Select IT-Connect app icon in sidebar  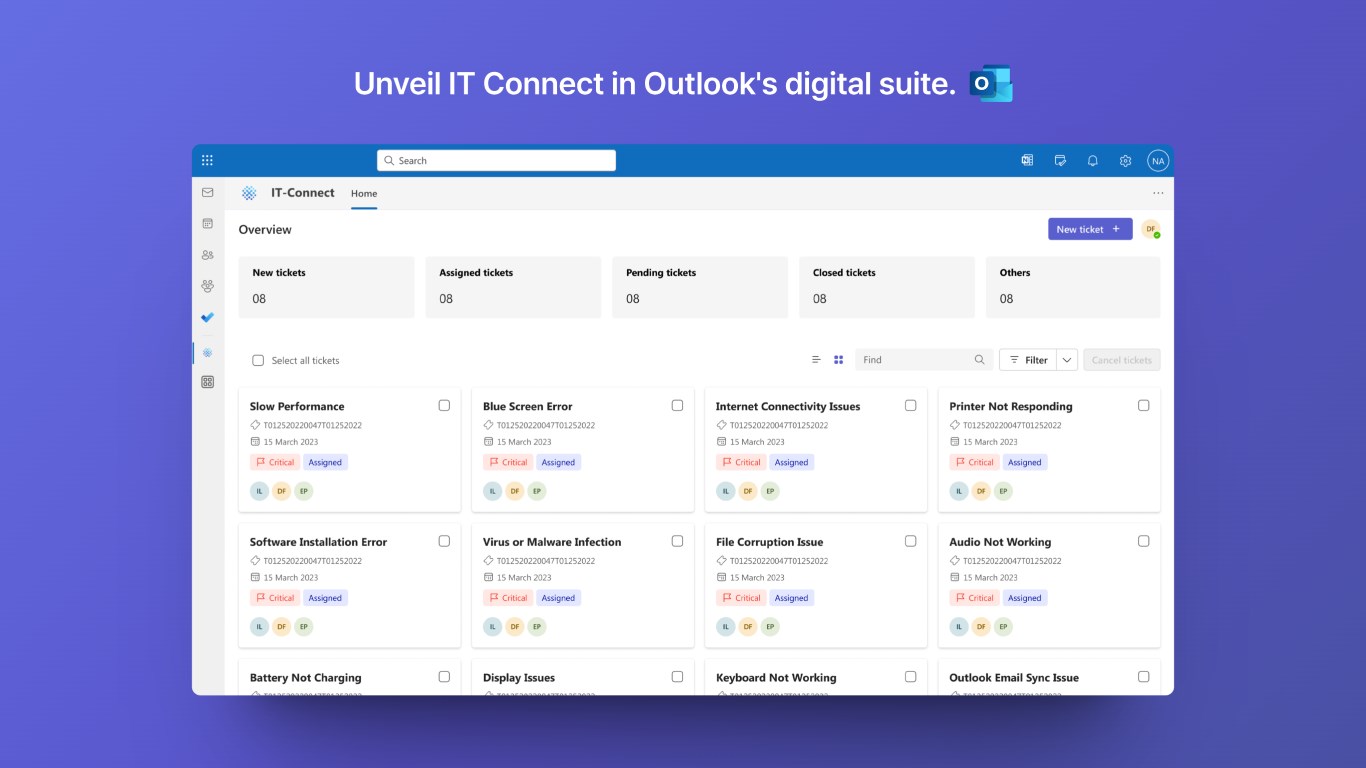207,353
